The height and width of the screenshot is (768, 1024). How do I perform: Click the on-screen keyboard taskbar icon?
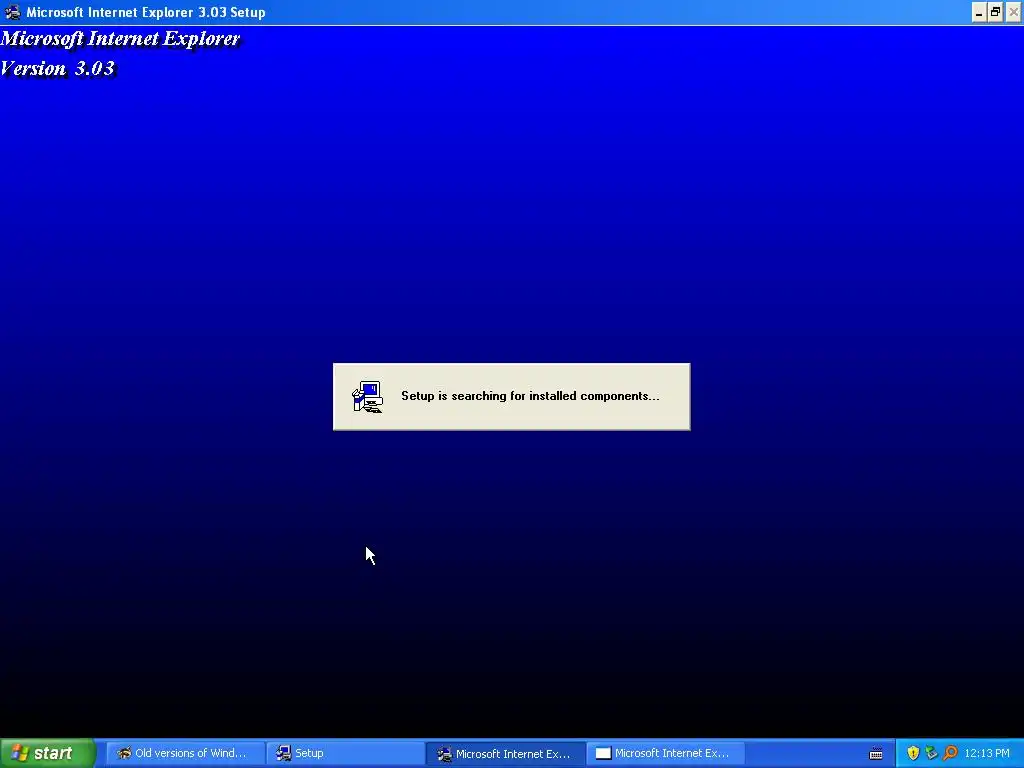(x=876, y=754)
